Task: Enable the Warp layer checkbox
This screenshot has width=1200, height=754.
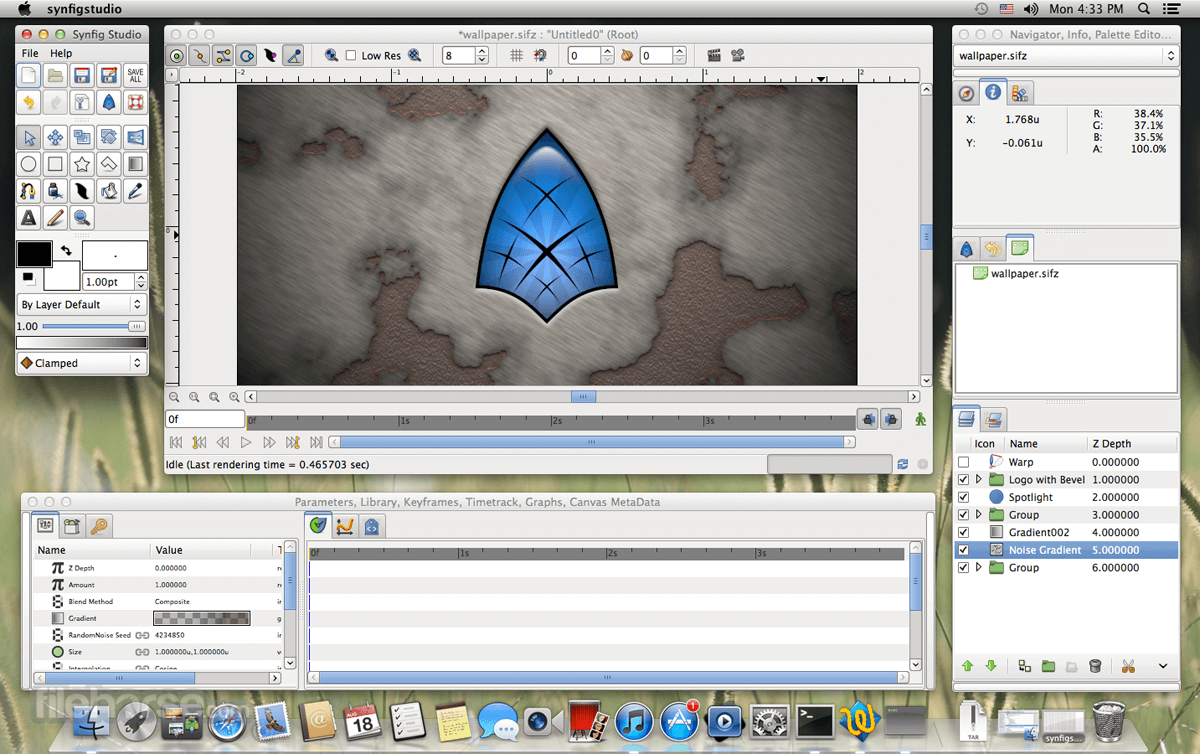Action: pyautogui.click(x=964, y=462)
